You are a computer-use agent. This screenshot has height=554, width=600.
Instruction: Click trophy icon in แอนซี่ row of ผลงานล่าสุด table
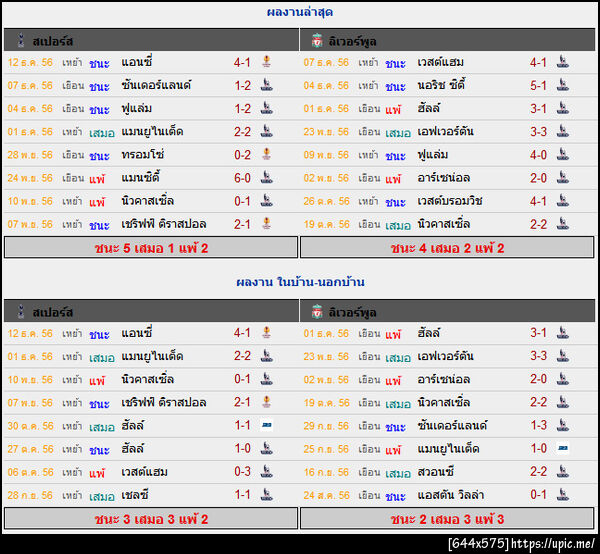(x=266, y=62)
